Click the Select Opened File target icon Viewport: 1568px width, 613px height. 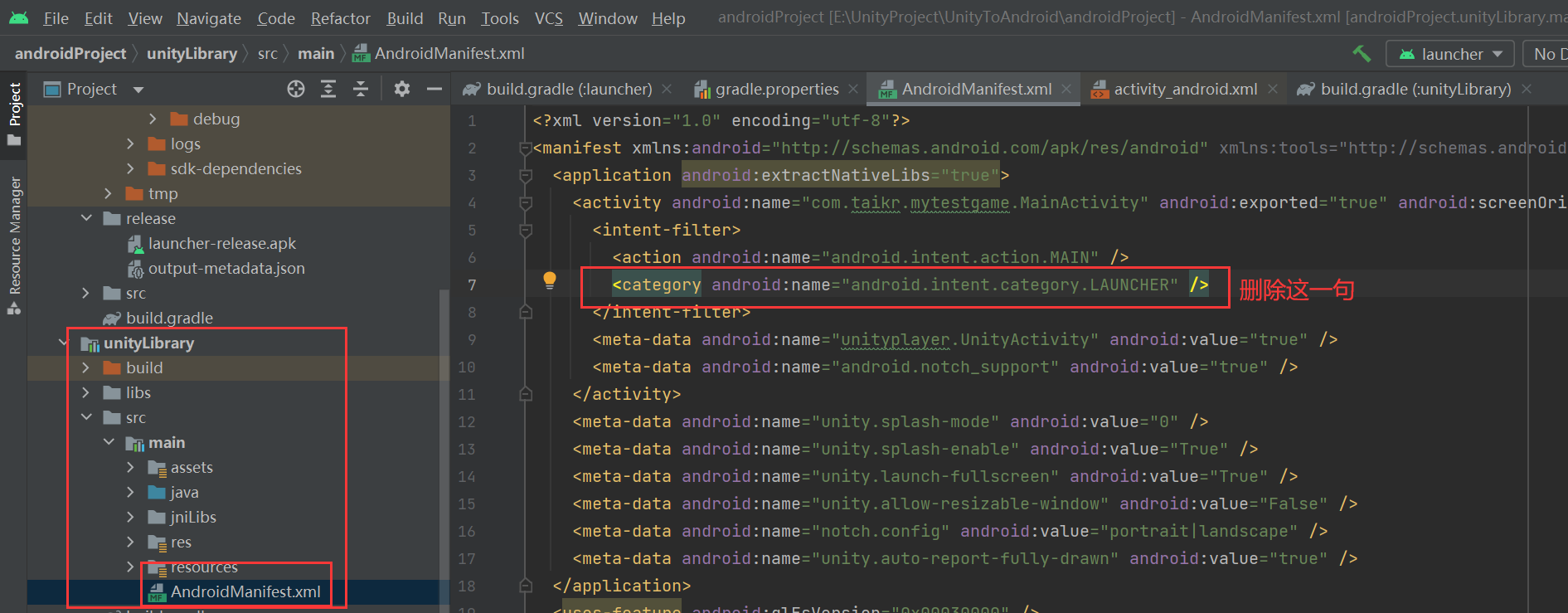[x=296, y=89]
